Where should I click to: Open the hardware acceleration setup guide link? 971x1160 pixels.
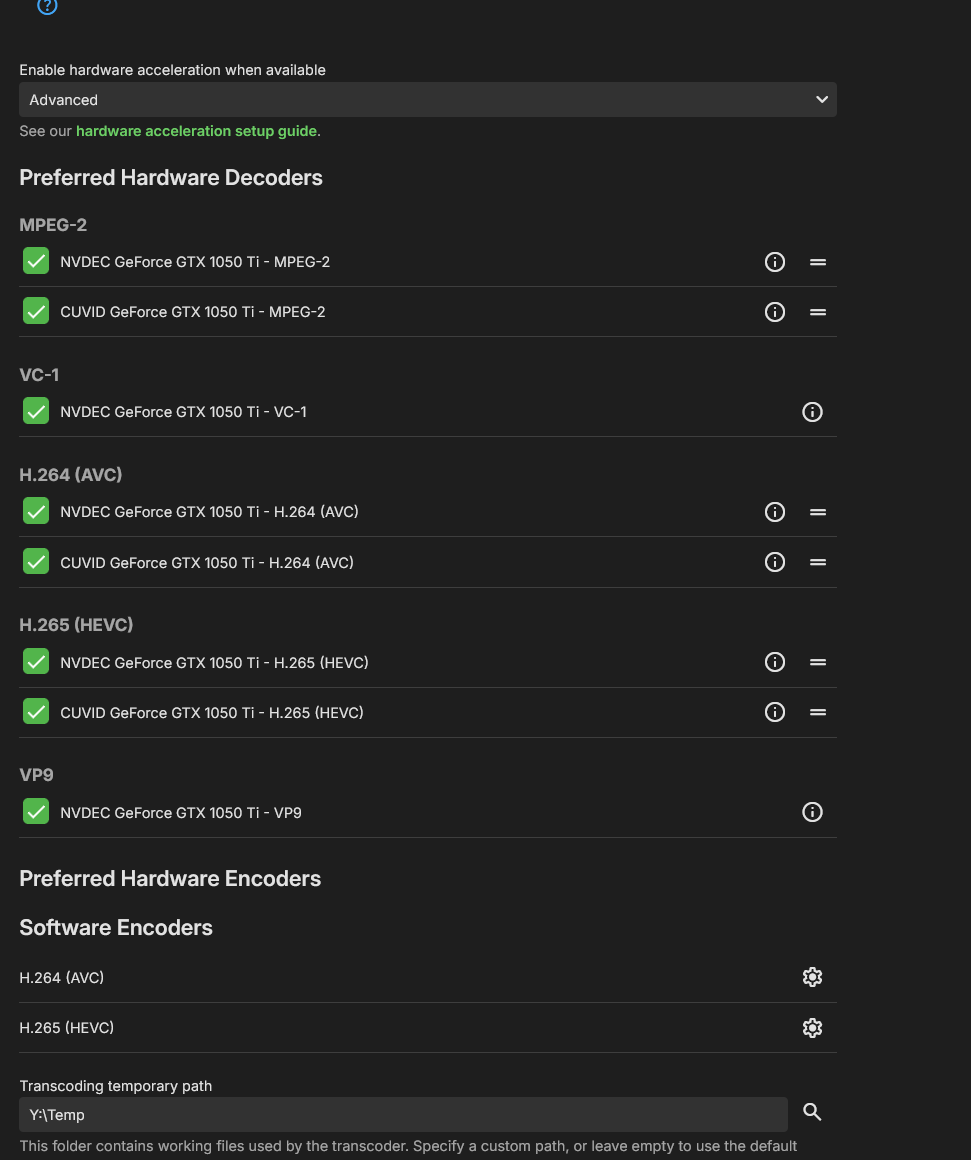click(196, 131)
